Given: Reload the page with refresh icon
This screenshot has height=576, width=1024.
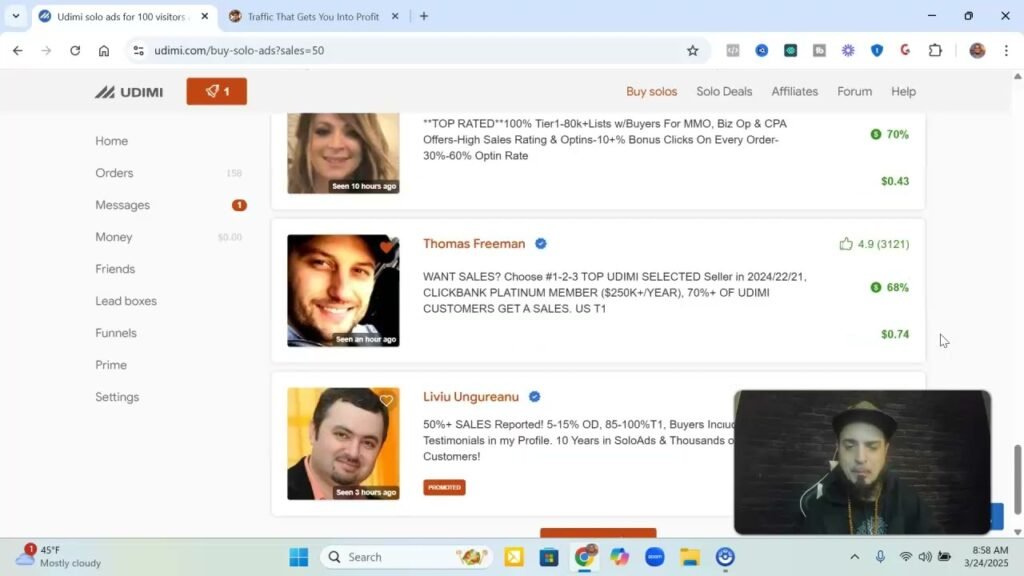Looking at the screenshot, I should point(75,50).
